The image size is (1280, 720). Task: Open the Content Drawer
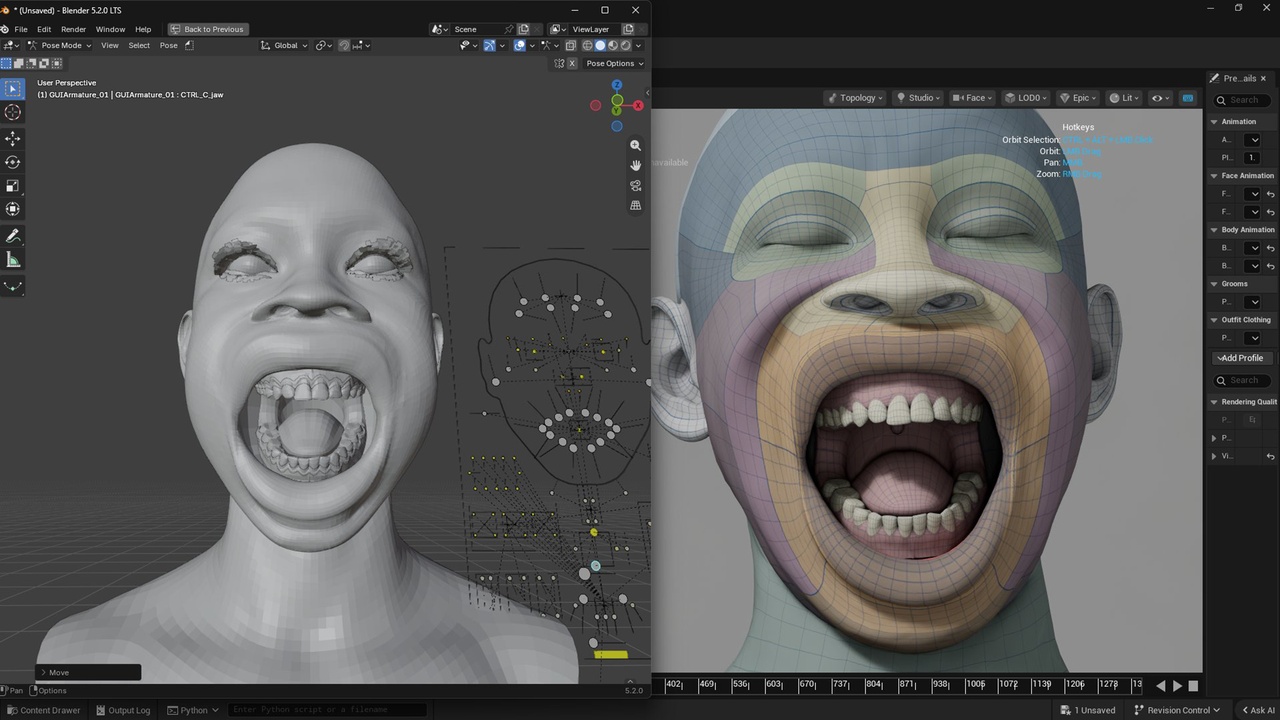[x=43, y=710]
